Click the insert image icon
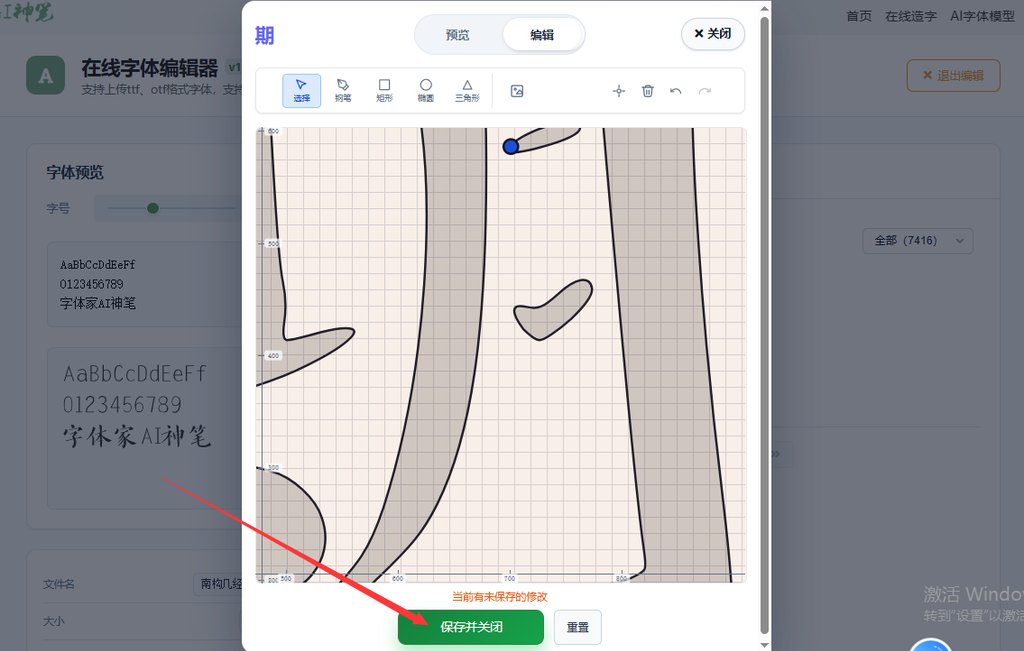This screenshot has height=651, width=1024. [x=517, y=91]
